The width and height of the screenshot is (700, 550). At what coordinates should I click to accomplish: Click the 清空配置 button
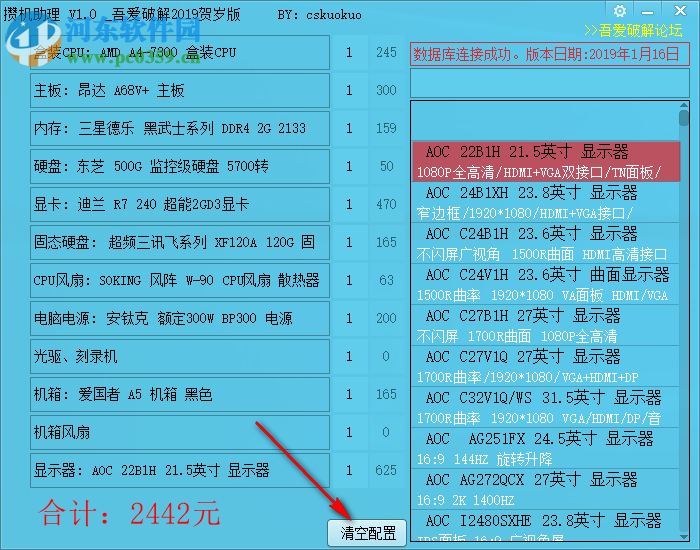click(x=367, y=533)
